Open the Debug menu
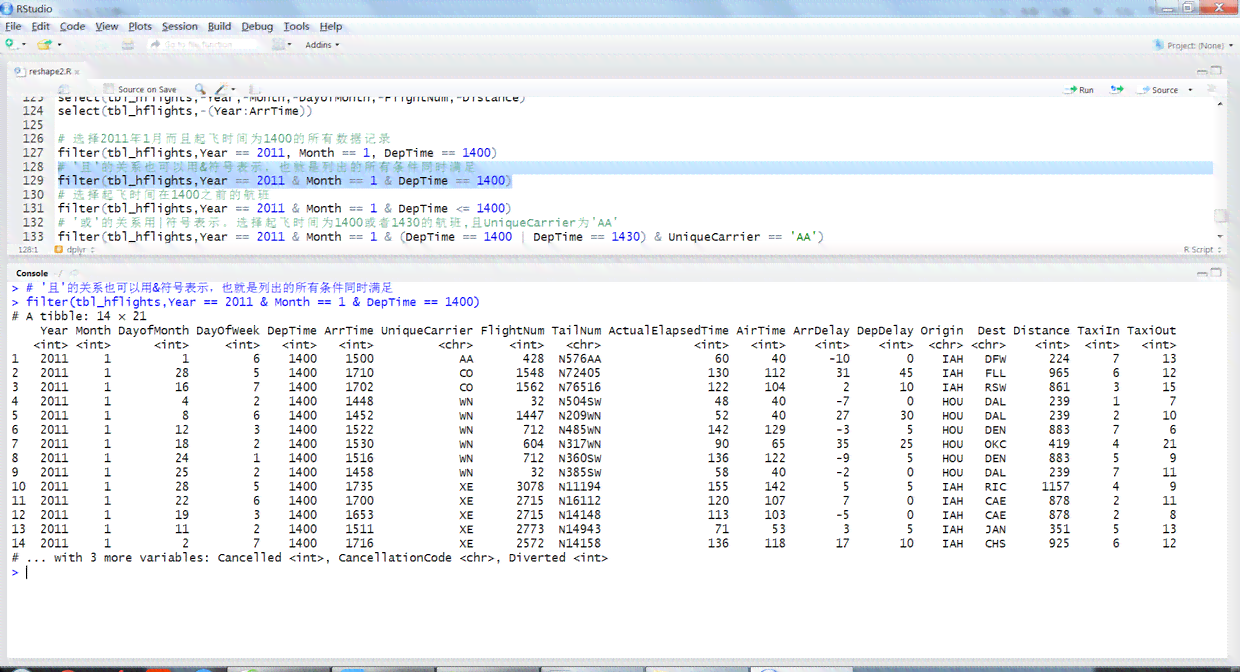The image size is (1240, 672). coord(257,26)
